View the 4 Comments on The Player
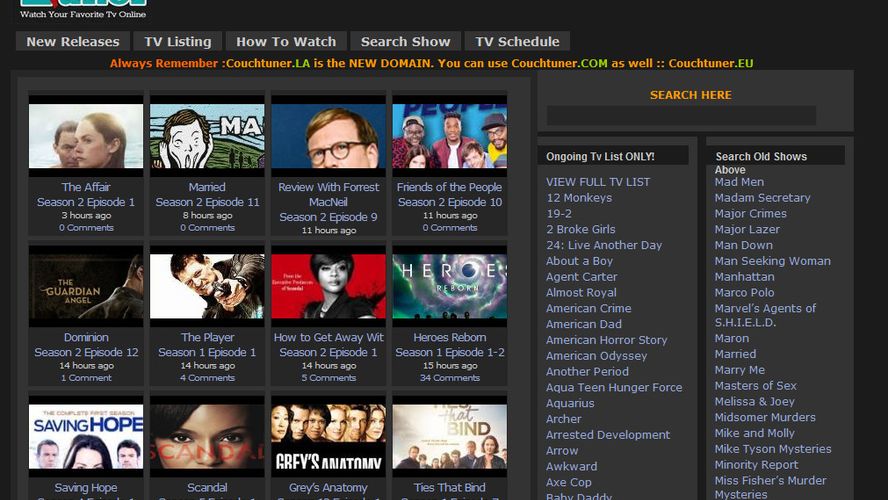The image size is (888, 500). click(x=207, y=378)
